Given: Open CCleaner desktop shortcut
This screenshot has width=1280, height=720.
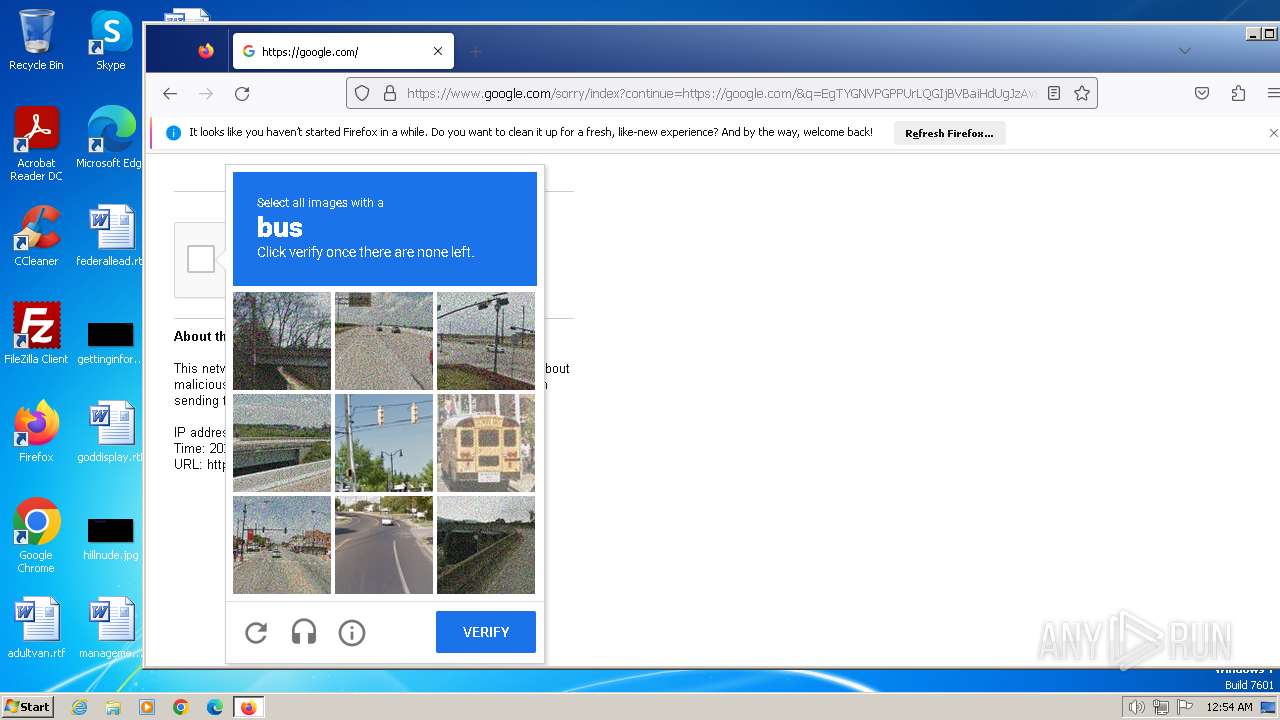Looking at the screenshot, I should (x=36, y=236).
